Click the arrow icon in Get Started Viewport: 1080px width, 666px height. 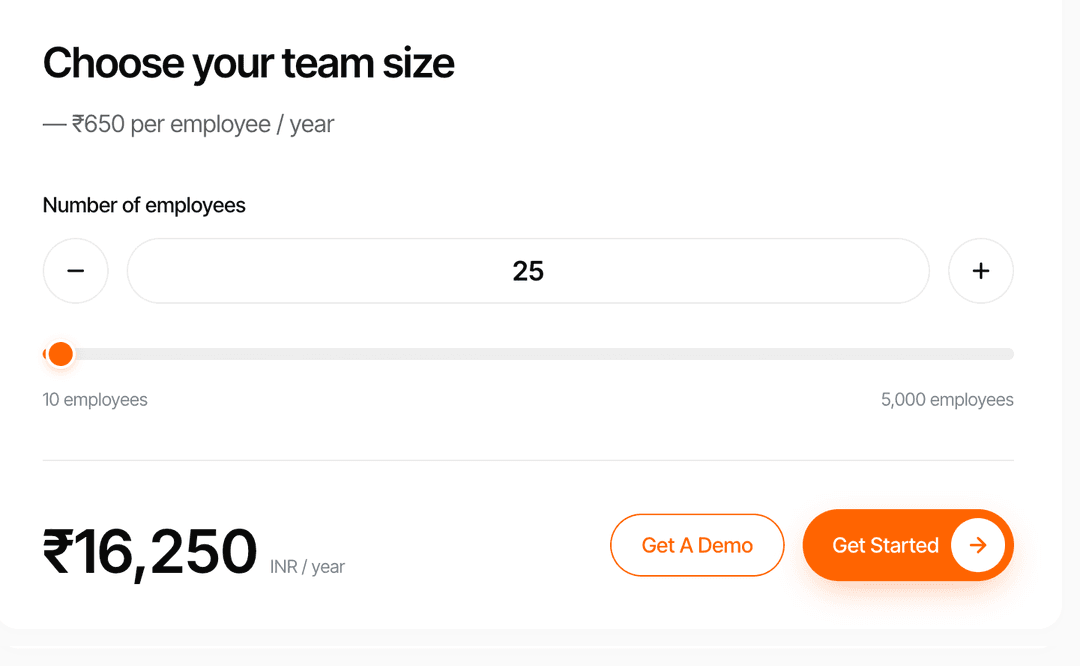[x=978, y=545]
